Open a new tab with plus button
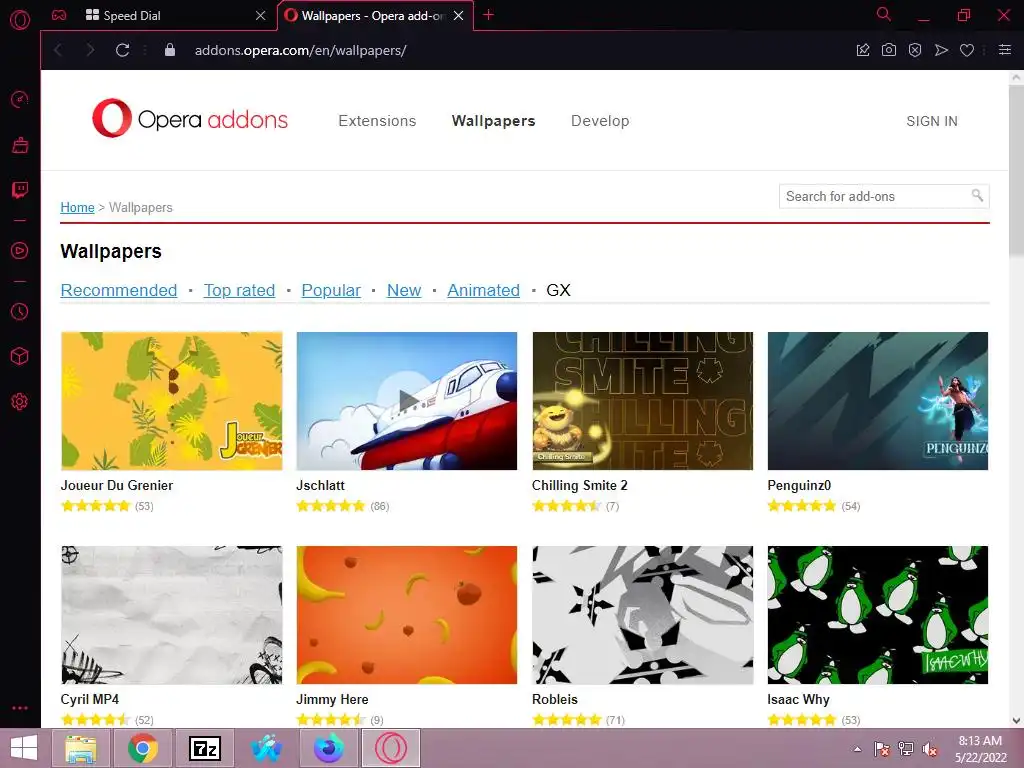Screen dimensions: 1024x768 click(488, 15)
